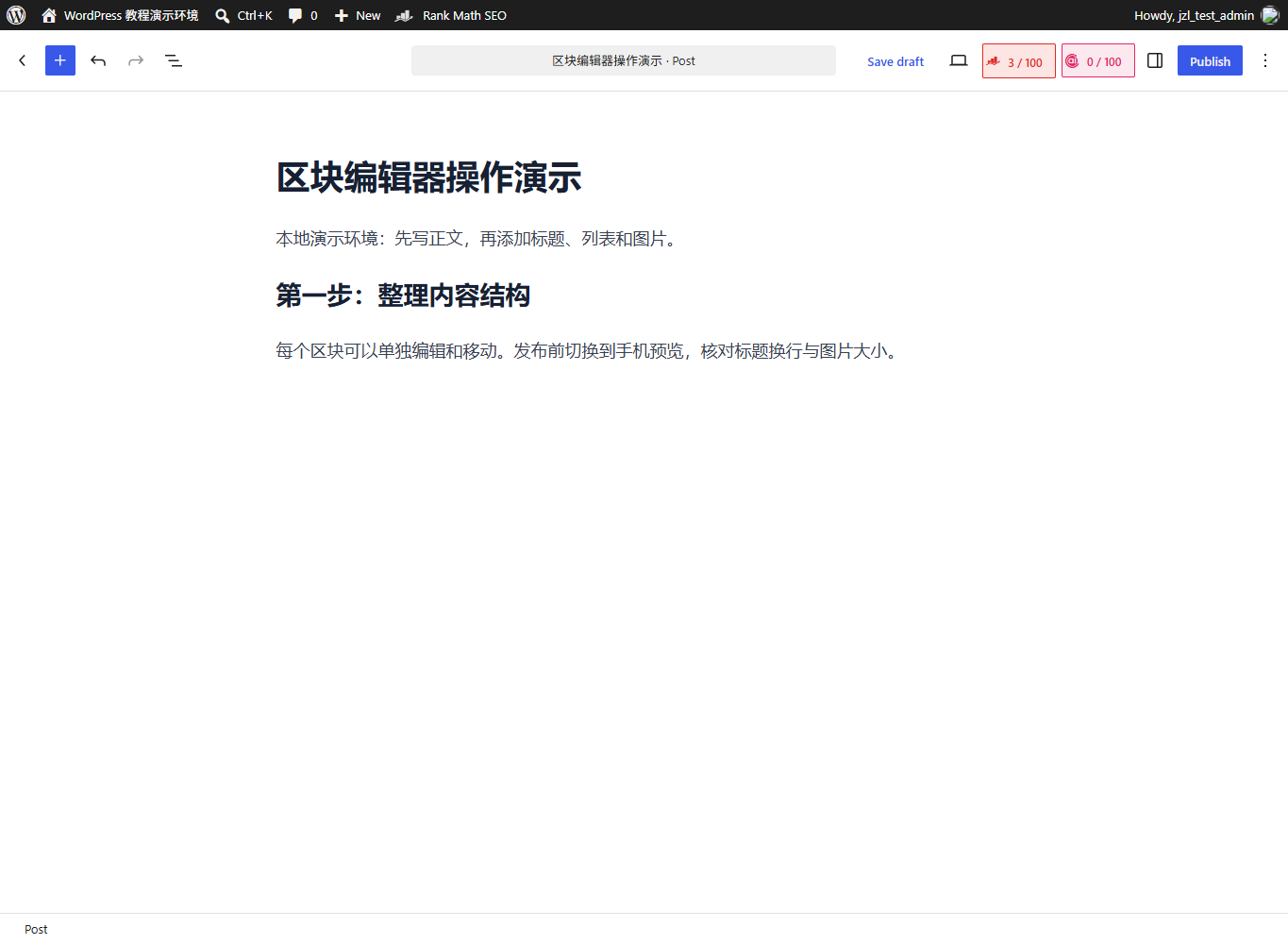Image resolution: width=1288 pixels, height=944 pixels.
Task: Visit site via home icon
Action: [49, 15]
